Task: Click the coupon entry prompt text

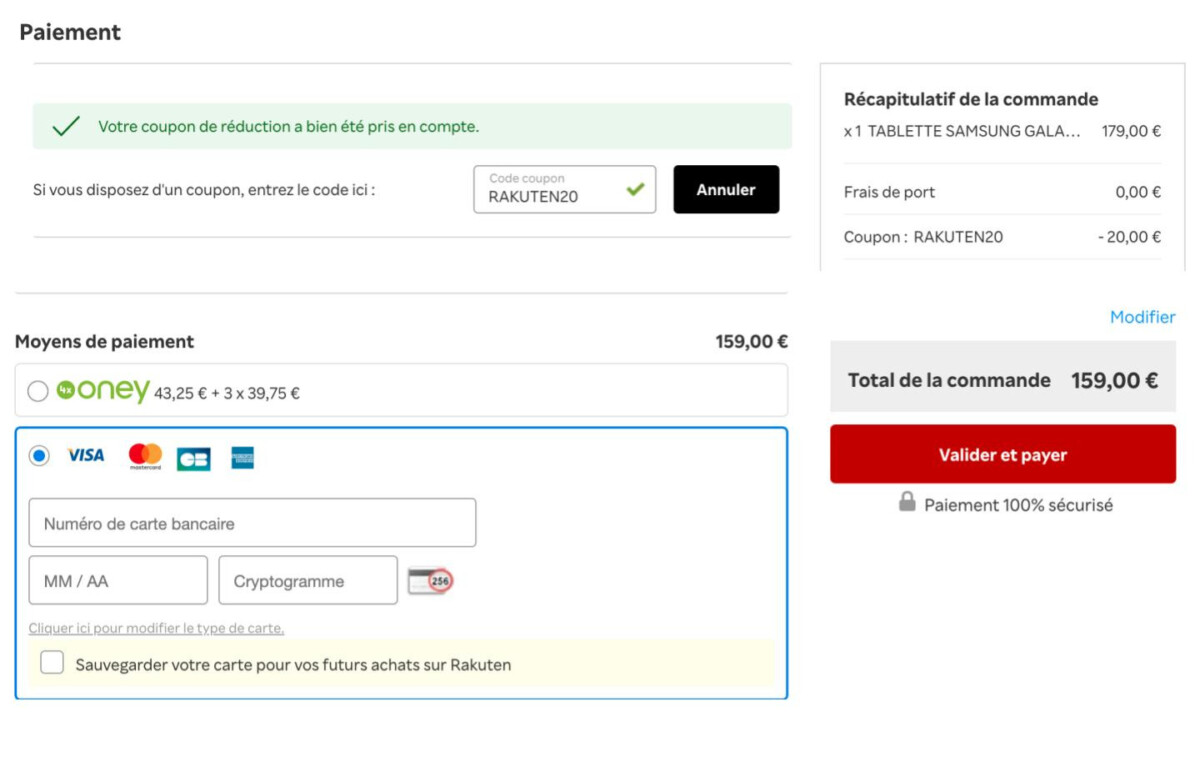Action: pyautogui.click(x=204, y=189)
